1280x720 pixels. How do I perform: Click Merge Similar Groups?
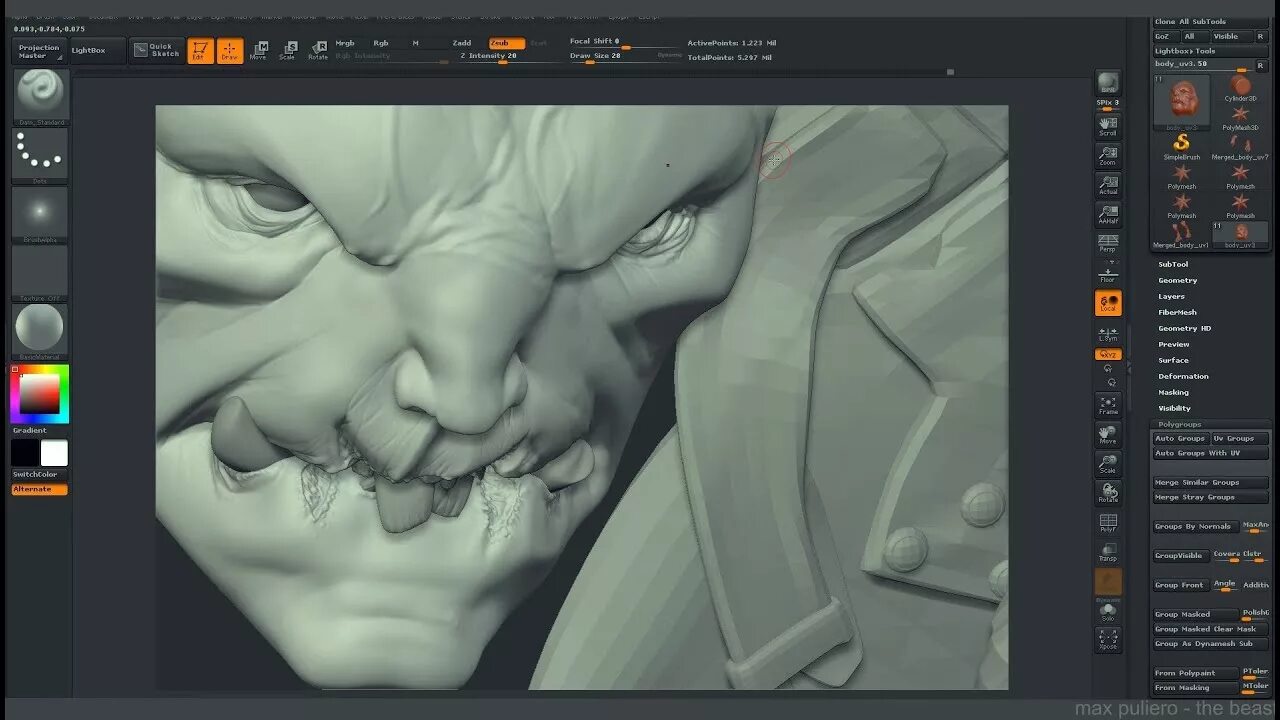click(1210, 482)
